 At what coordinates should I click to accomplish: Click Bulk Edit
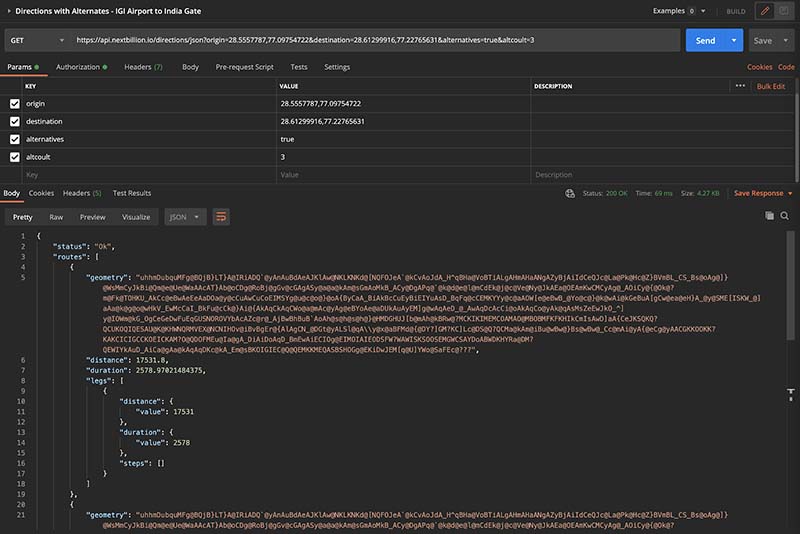(771, 86)
